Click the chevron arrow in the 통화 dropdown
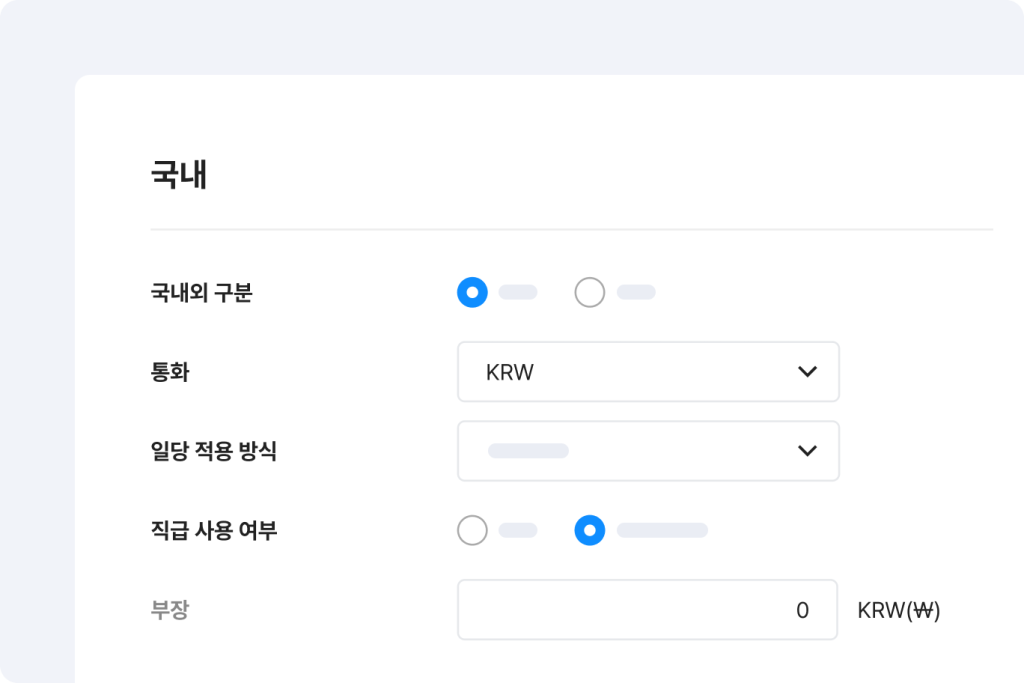The height and width of the screenshot is (683, 1024). 808,372
